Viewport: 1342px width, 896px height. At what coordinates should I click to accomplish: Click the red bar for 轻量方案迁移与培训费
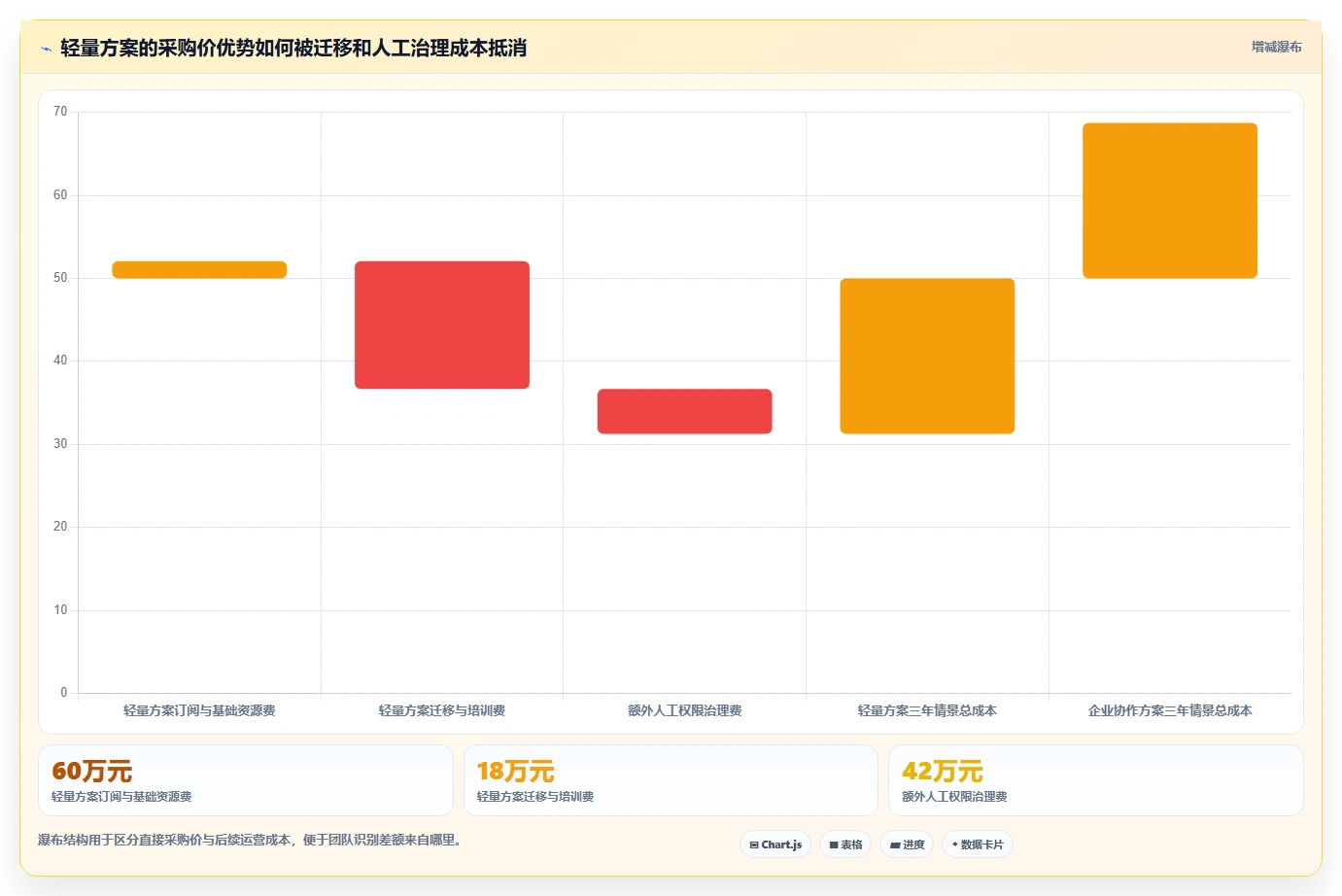point(442,325)
